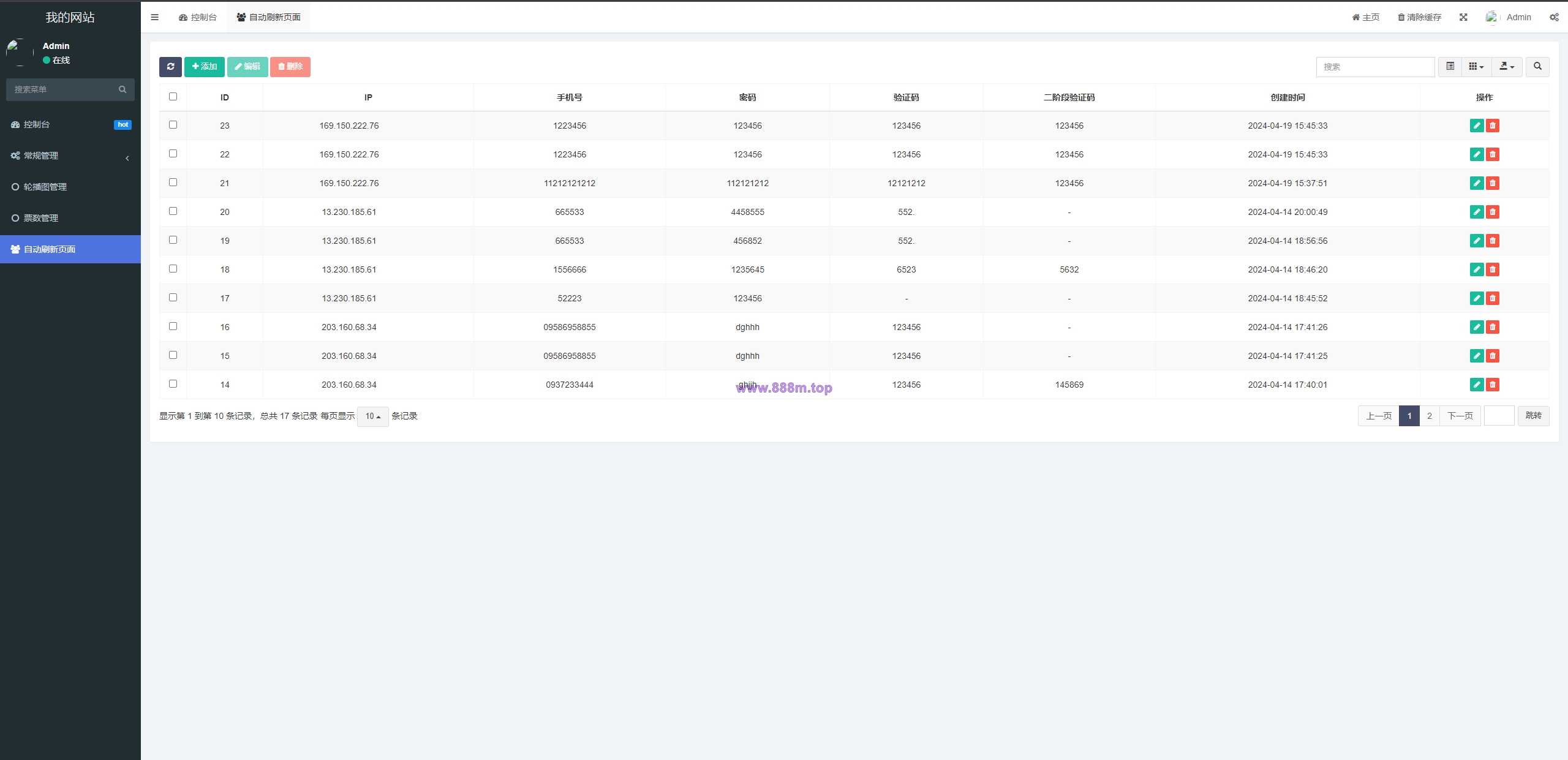Viewport: 1568px width, 760px height.
Task: Focus the table 搜索 search field
Action: pyautogui.click(x=1375, y=67)
